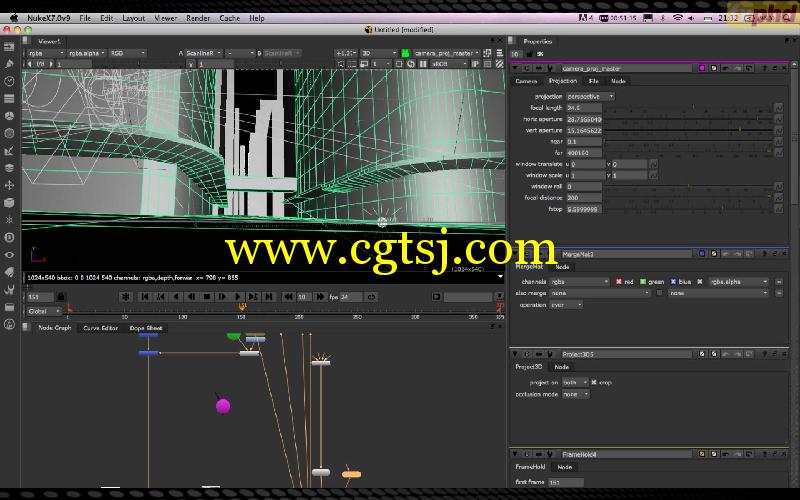Open the Cache menu
This screenshot has height=500, width=800.
coord(230,18)
